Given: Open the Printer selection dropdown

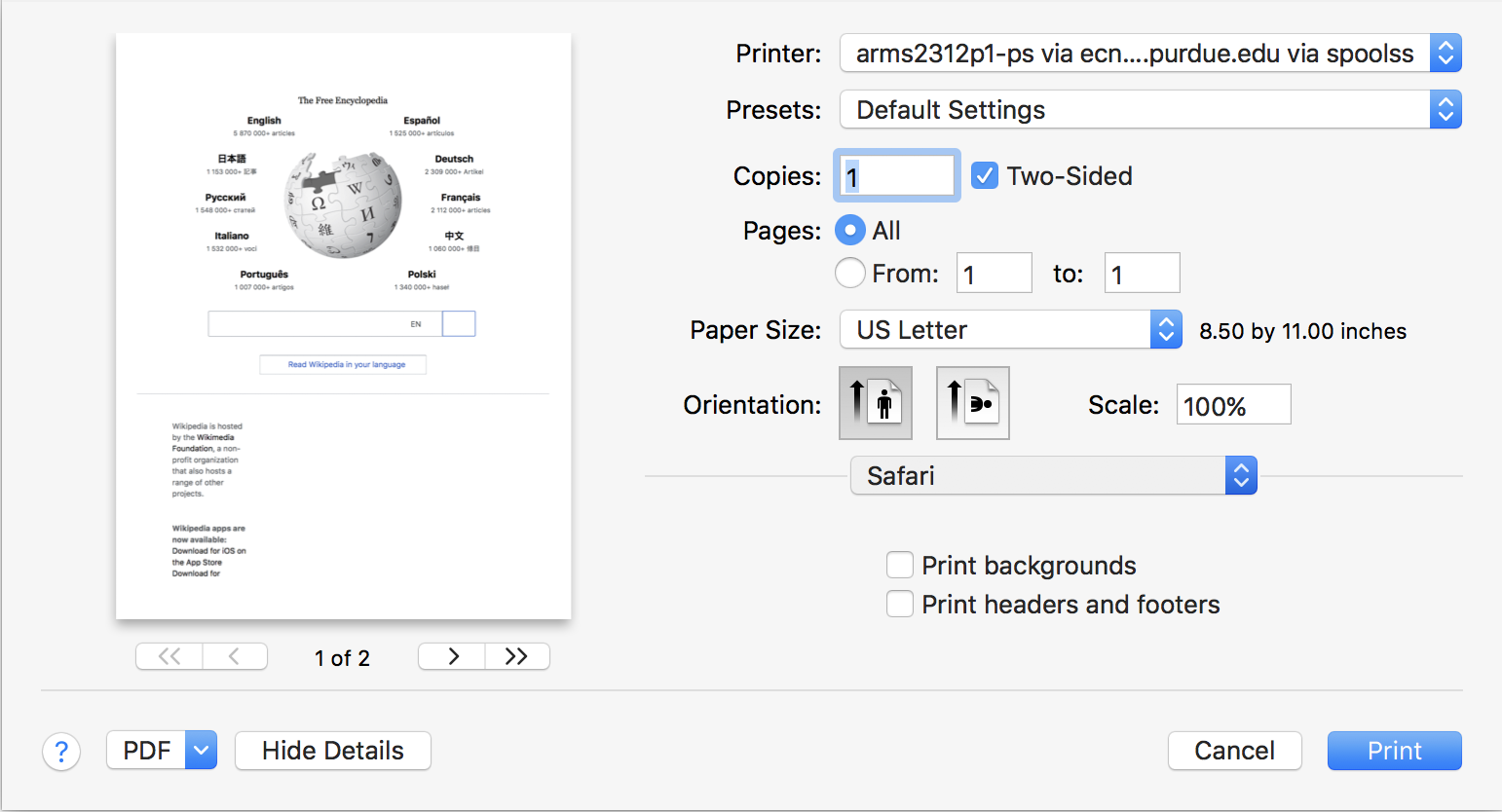Looking at the screenshot, I should [1149, 54].
